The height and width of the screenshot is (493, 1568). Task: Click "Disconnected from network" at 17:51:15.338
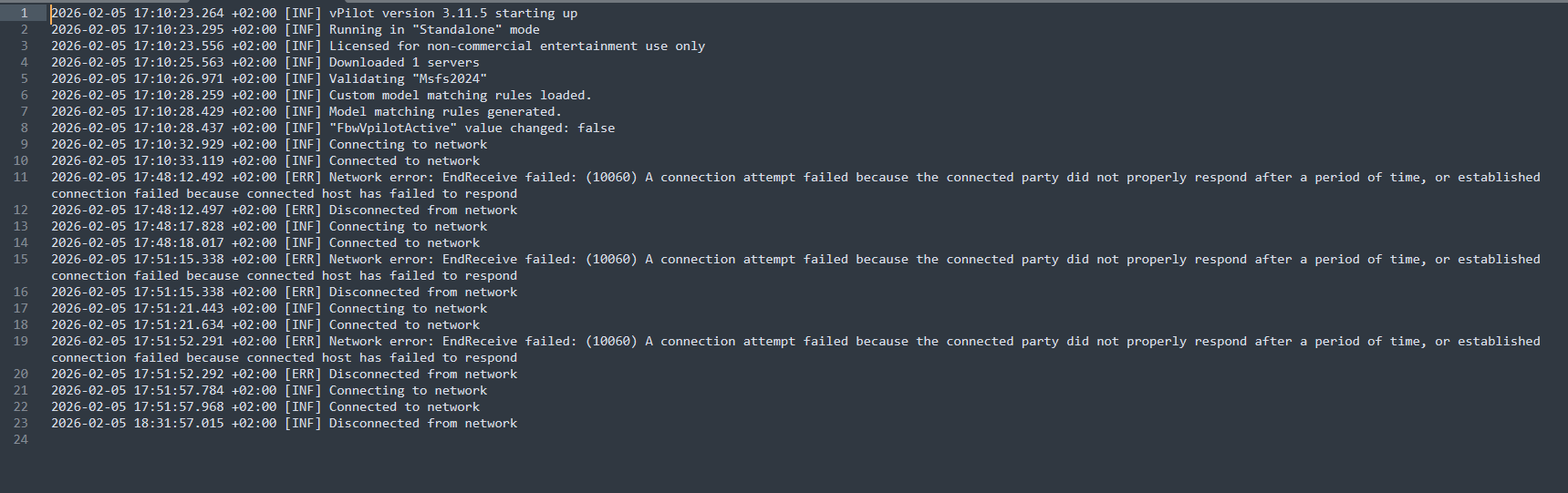[x=422, y=293]
